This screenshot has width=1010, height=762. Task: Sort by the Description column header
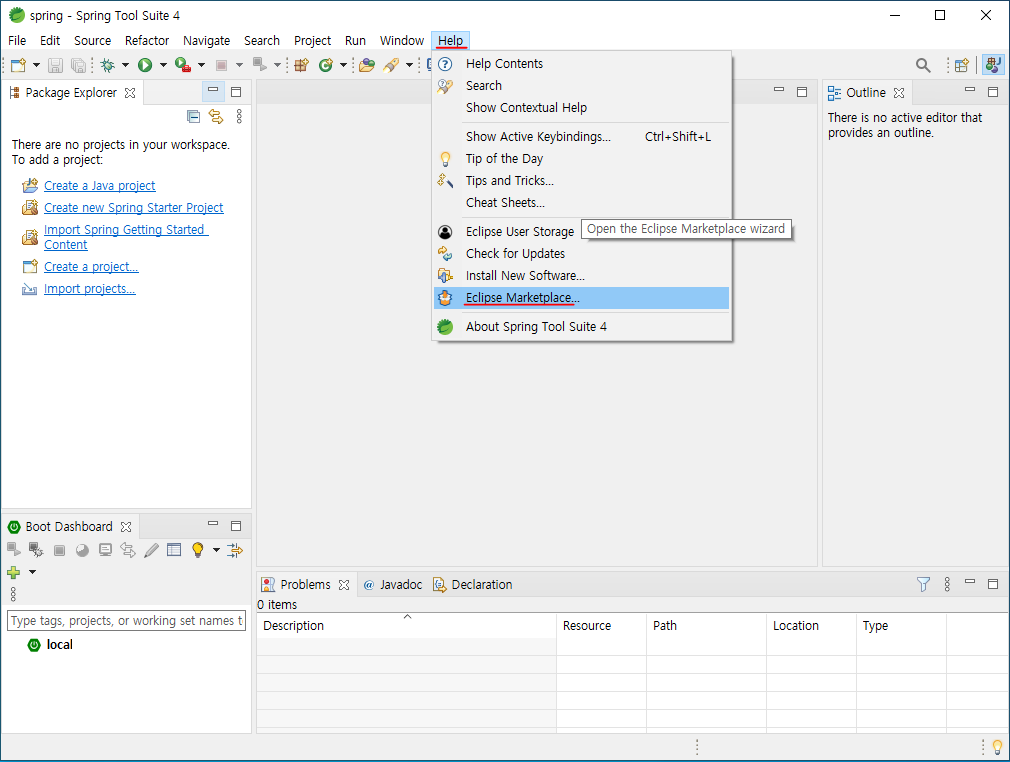pyautogui.click(x=406, y=625)
